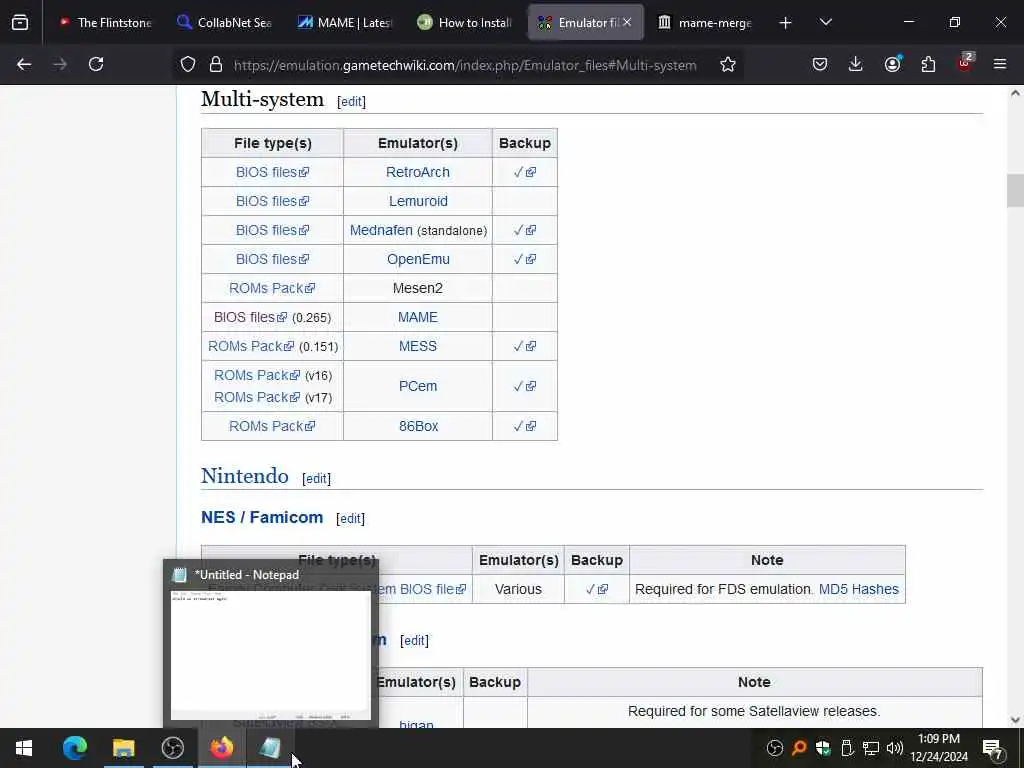Open 86Box backup checkmark link

524,426
